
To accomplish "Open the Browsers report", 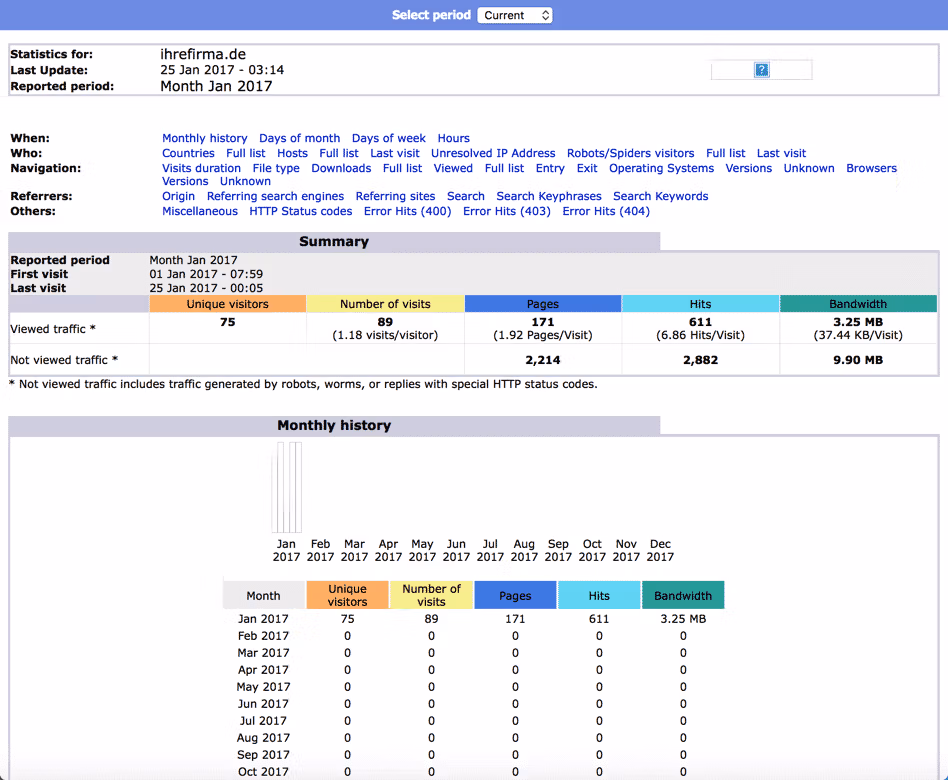I will coord(871,168).
